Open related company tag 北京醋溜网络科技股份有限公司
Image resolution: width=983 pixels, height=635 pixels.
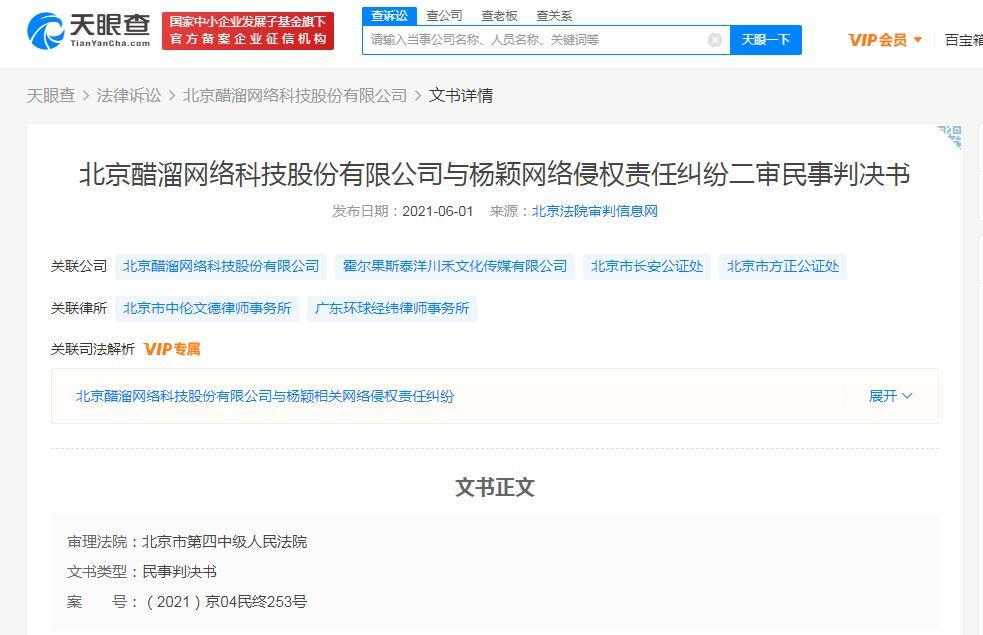pyautogui.click(x=221, y=266)
